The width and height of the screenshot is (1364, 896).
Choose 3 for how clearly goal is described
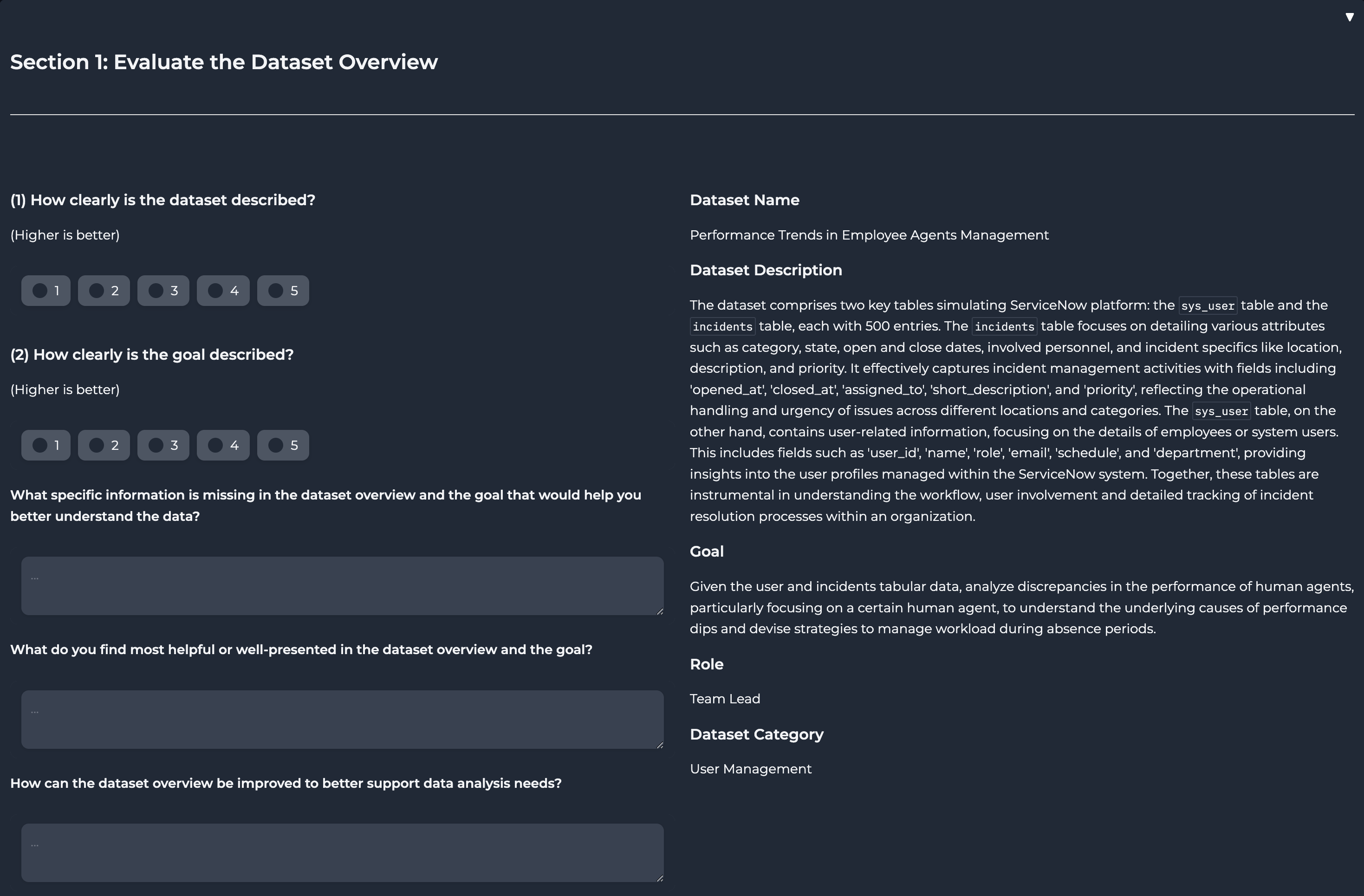(156, 445)
